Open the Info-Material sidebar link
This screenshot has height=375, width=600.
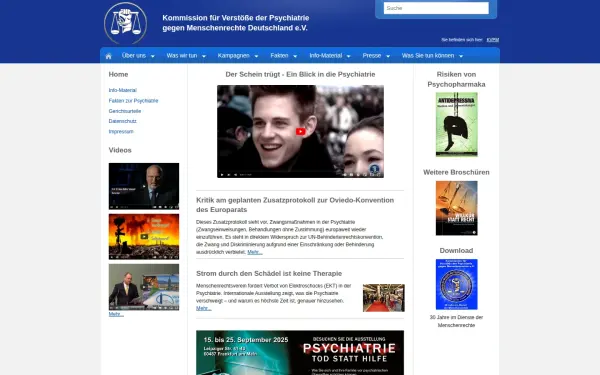122,90
